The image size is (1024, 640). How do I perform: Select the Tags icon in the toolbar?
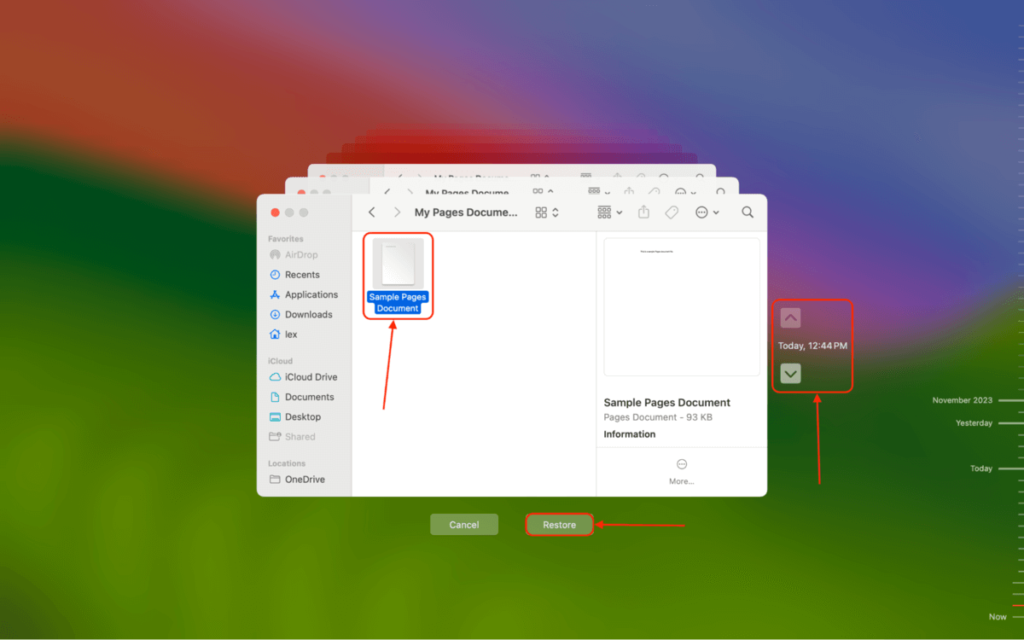pyautogui.click(x=673, y=212)
